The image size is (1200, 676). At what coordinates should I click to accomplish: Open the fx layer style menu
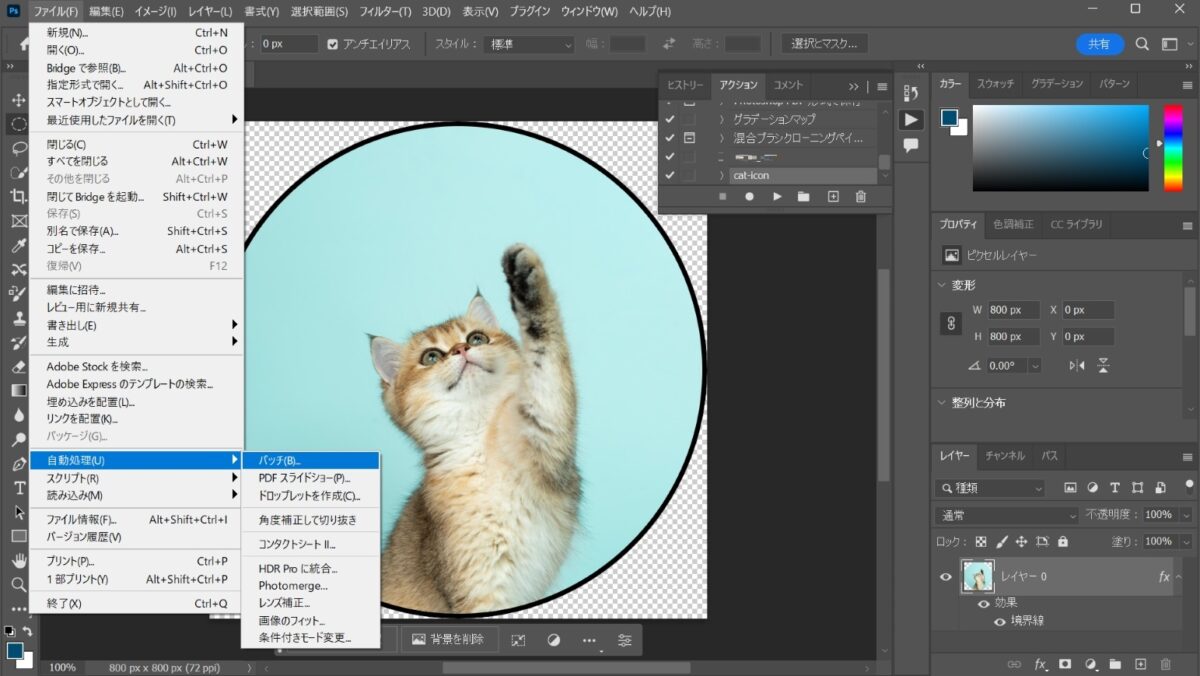[x=1040, y=663]
